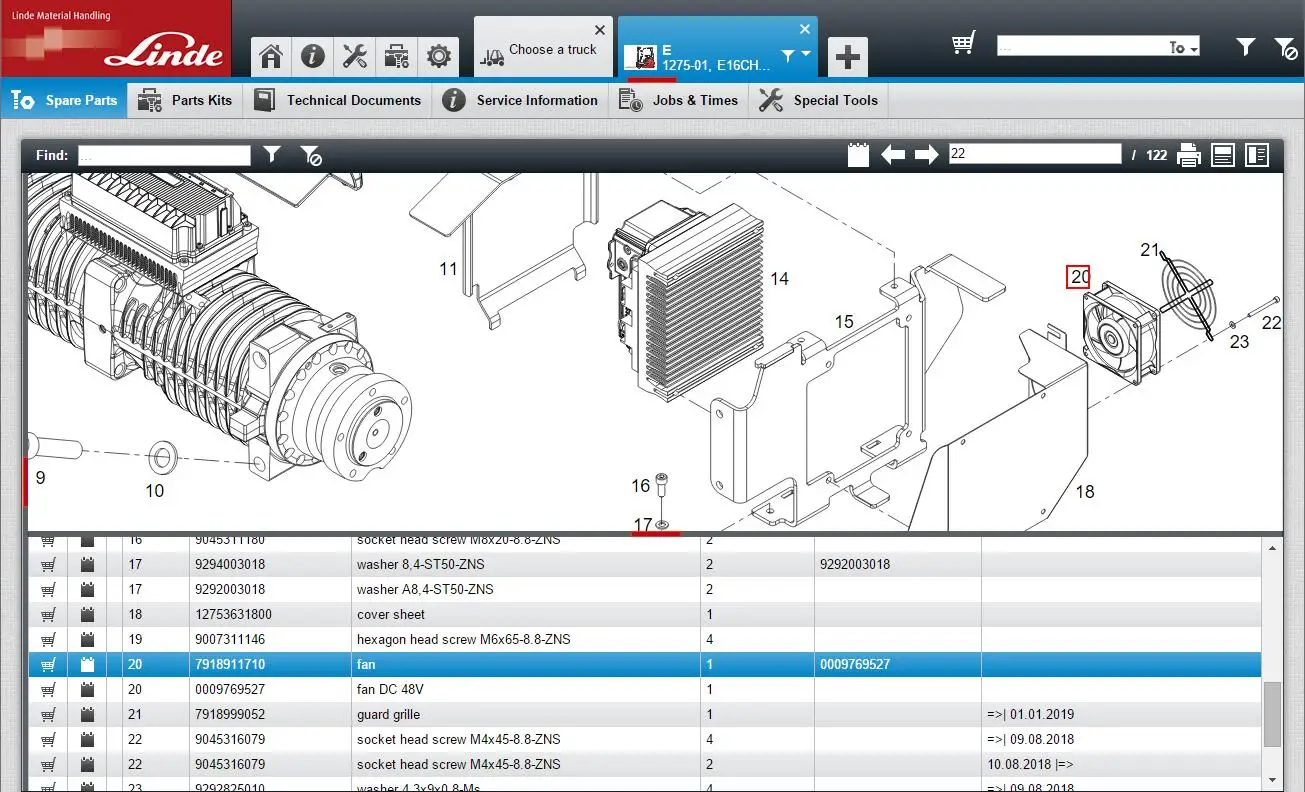Go to next page arrow

[927, 155]
